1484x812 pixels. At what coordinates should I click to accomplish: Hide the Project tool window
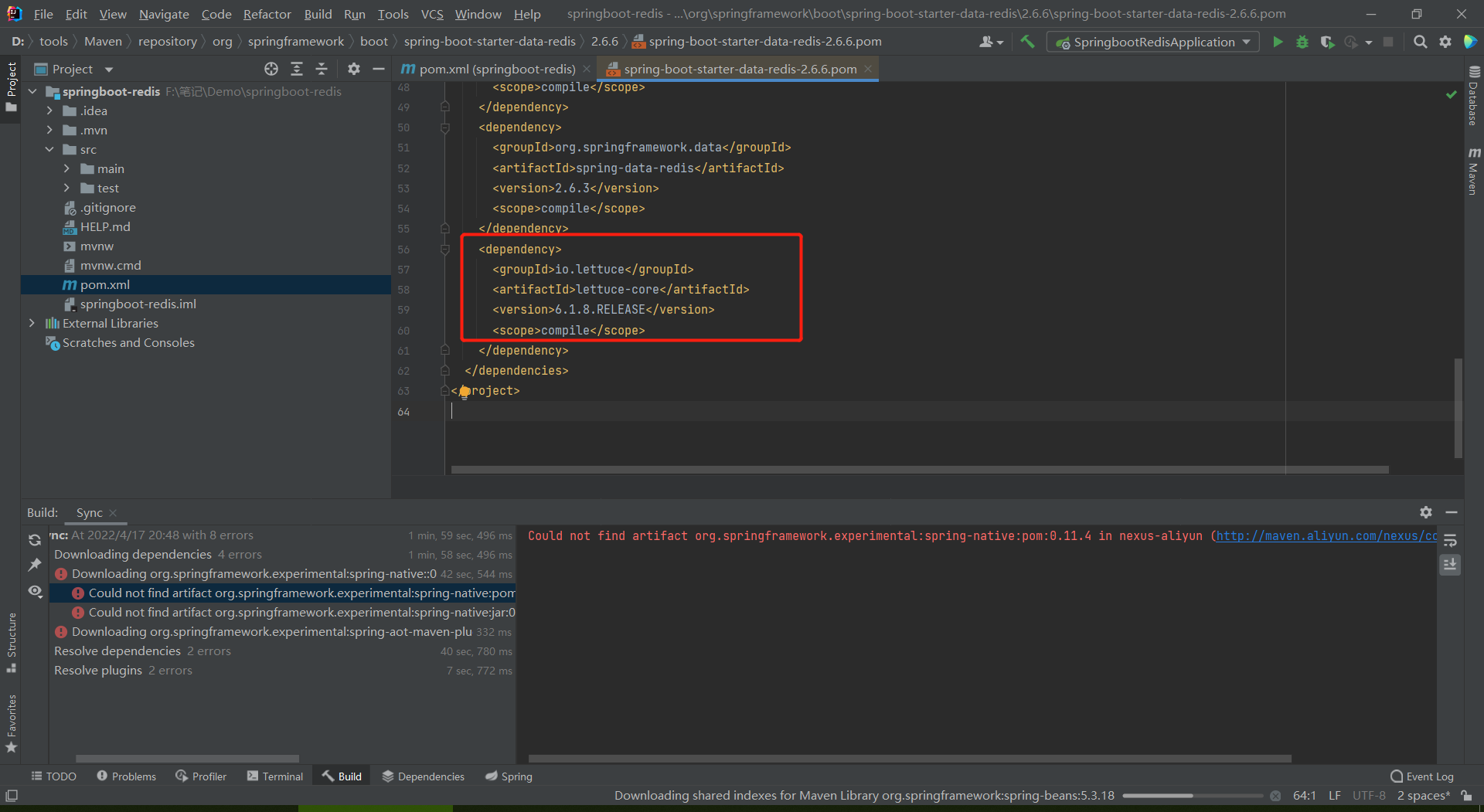[378, 69]
